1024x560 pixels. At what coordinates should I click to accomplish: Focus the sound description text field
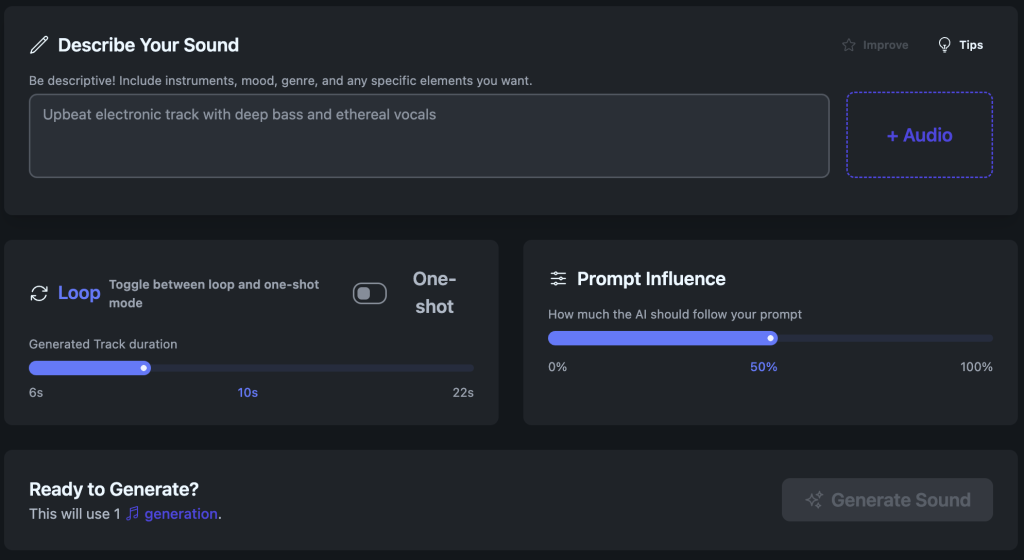click(x=429, y=135)
